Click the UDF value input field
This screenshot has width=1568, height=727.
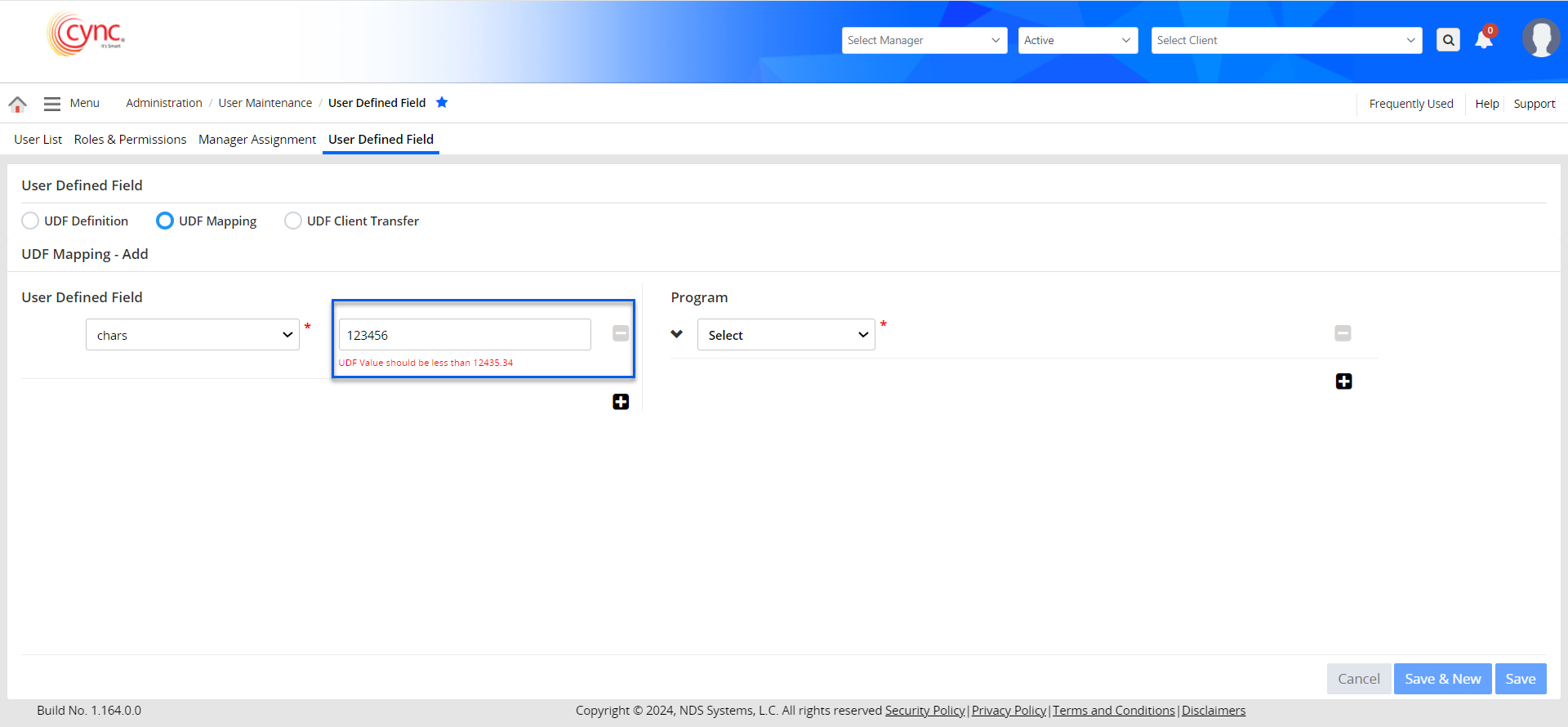pyautogui.click(x=464, y=335)
